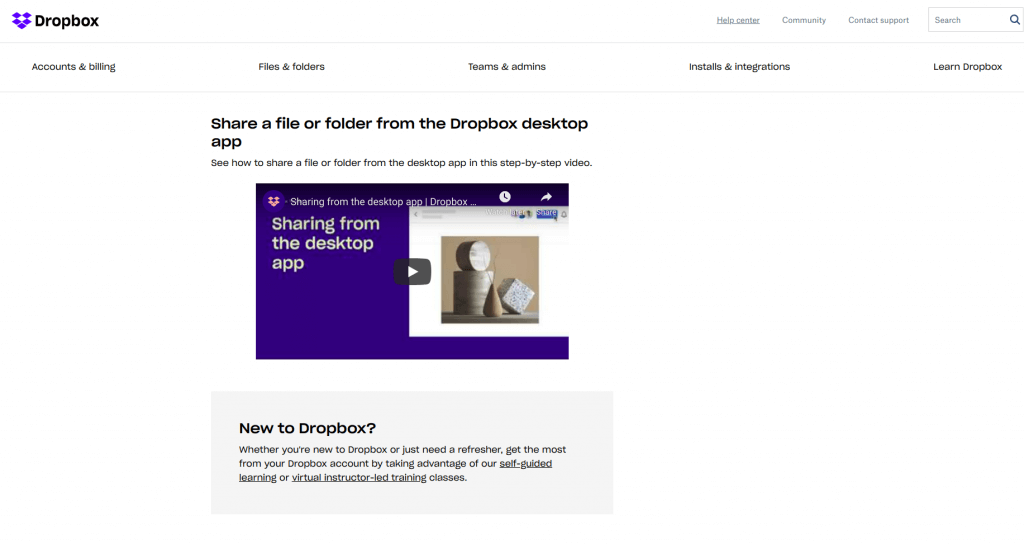Click Contact support in the header
This screenshot has height=545, width=1024.
[878, 20]
